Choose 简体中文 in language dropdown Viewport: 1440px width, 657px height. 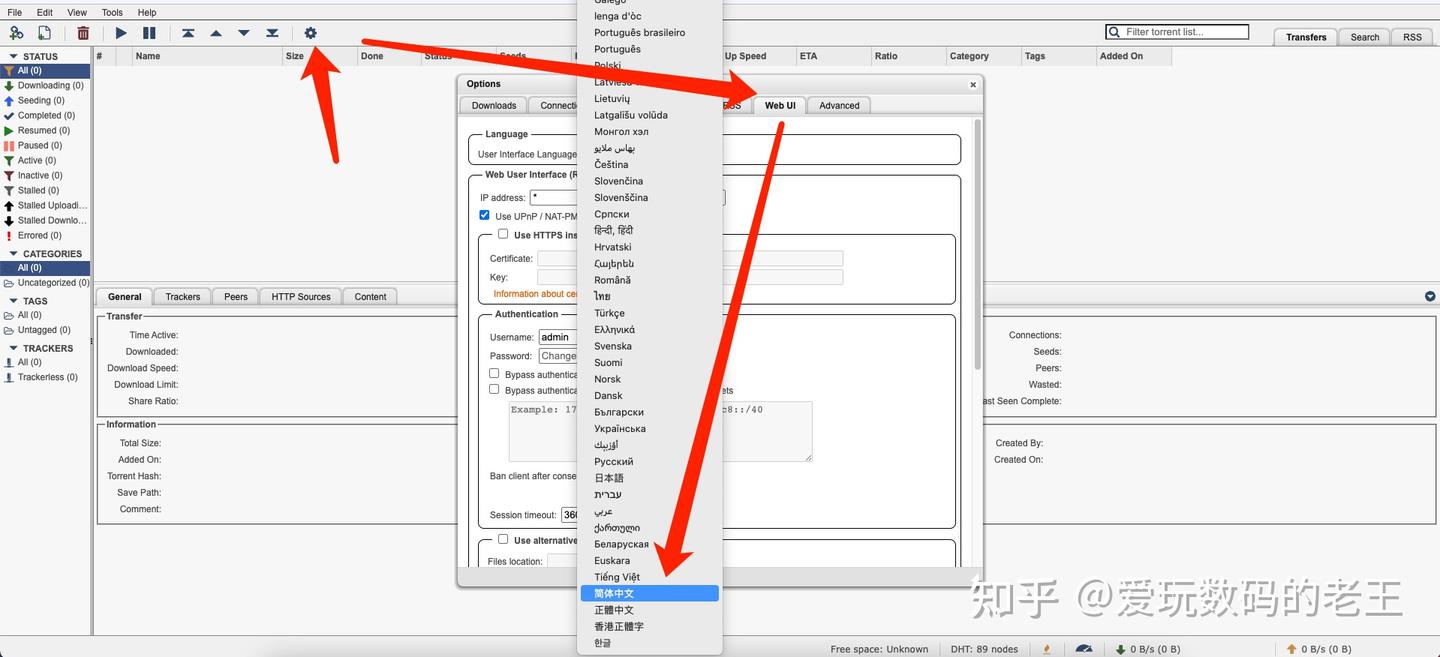pyautogui.click(x=650, y=593)
